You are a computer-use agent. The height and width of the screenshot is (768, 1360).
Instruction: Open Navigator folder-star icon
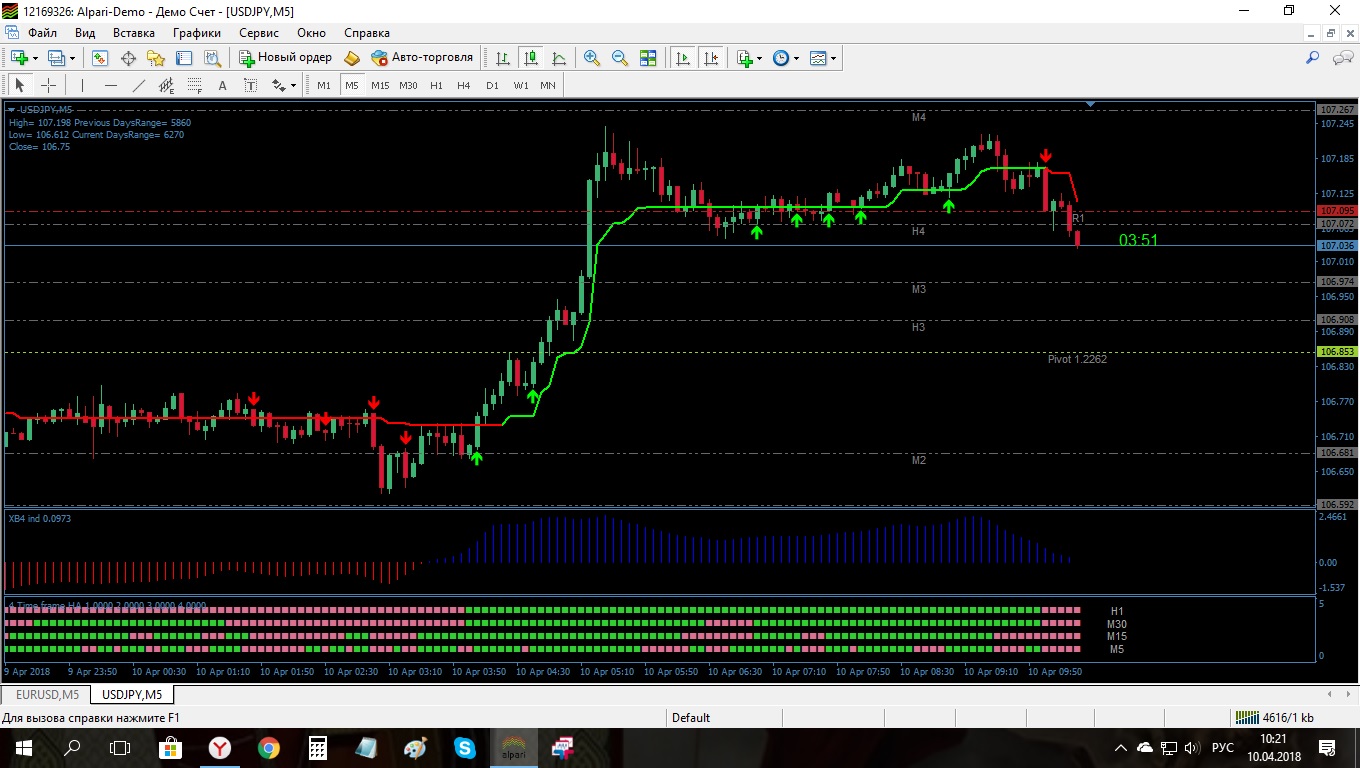(156, 58)
